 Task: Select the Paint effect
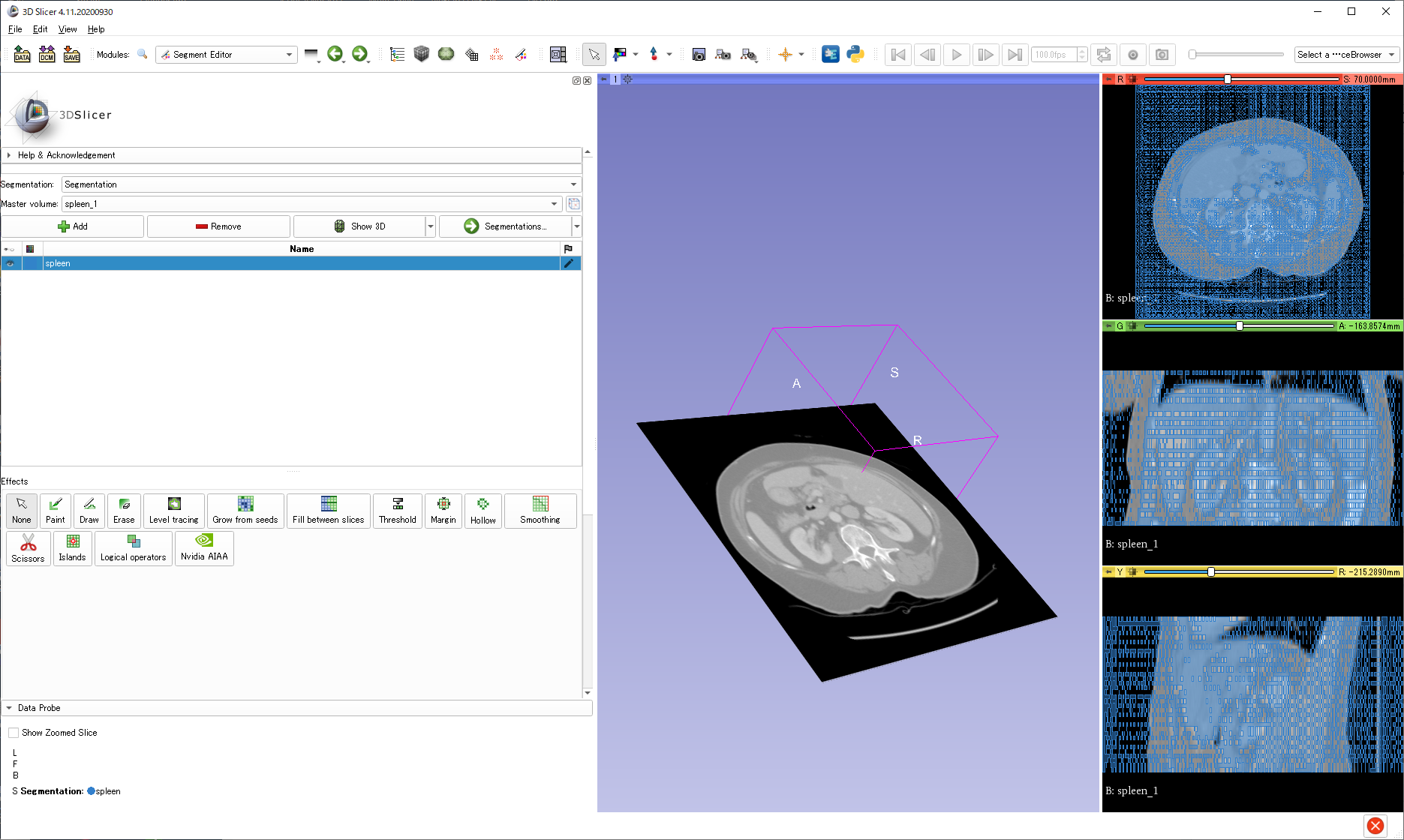coord(56,511)
